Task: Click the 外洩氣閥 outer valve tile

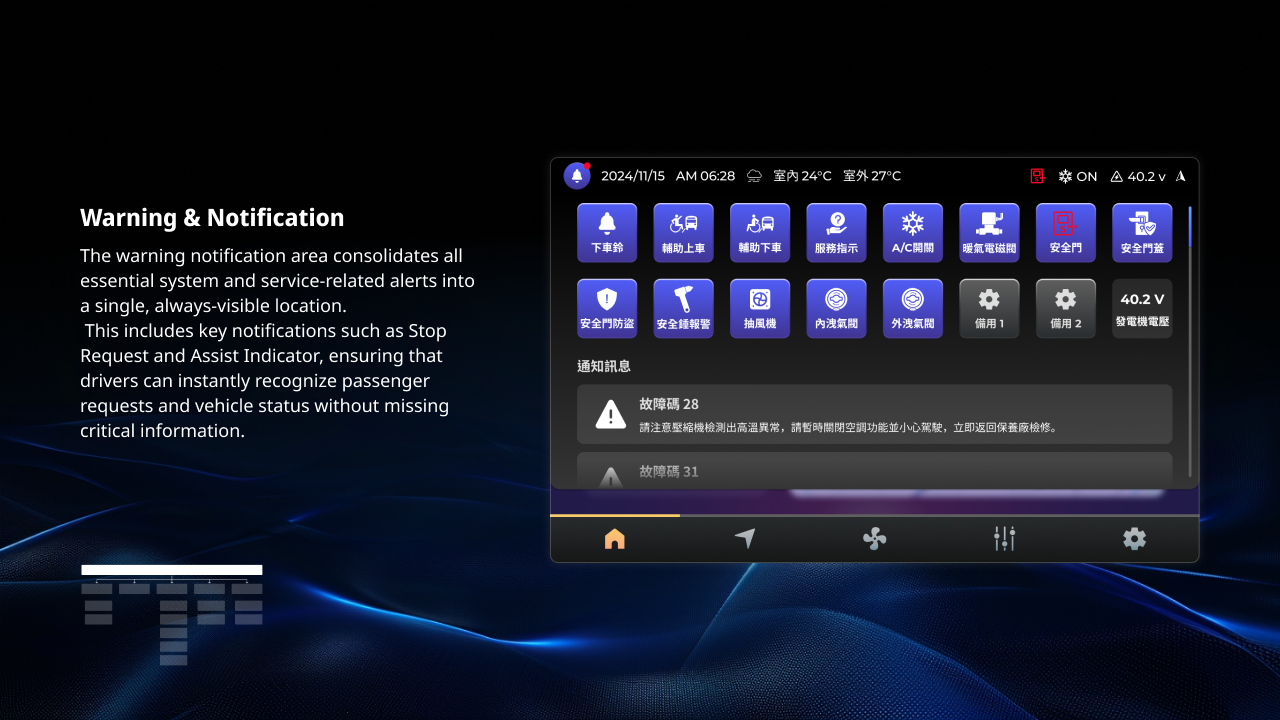Action: click(912, 308)
